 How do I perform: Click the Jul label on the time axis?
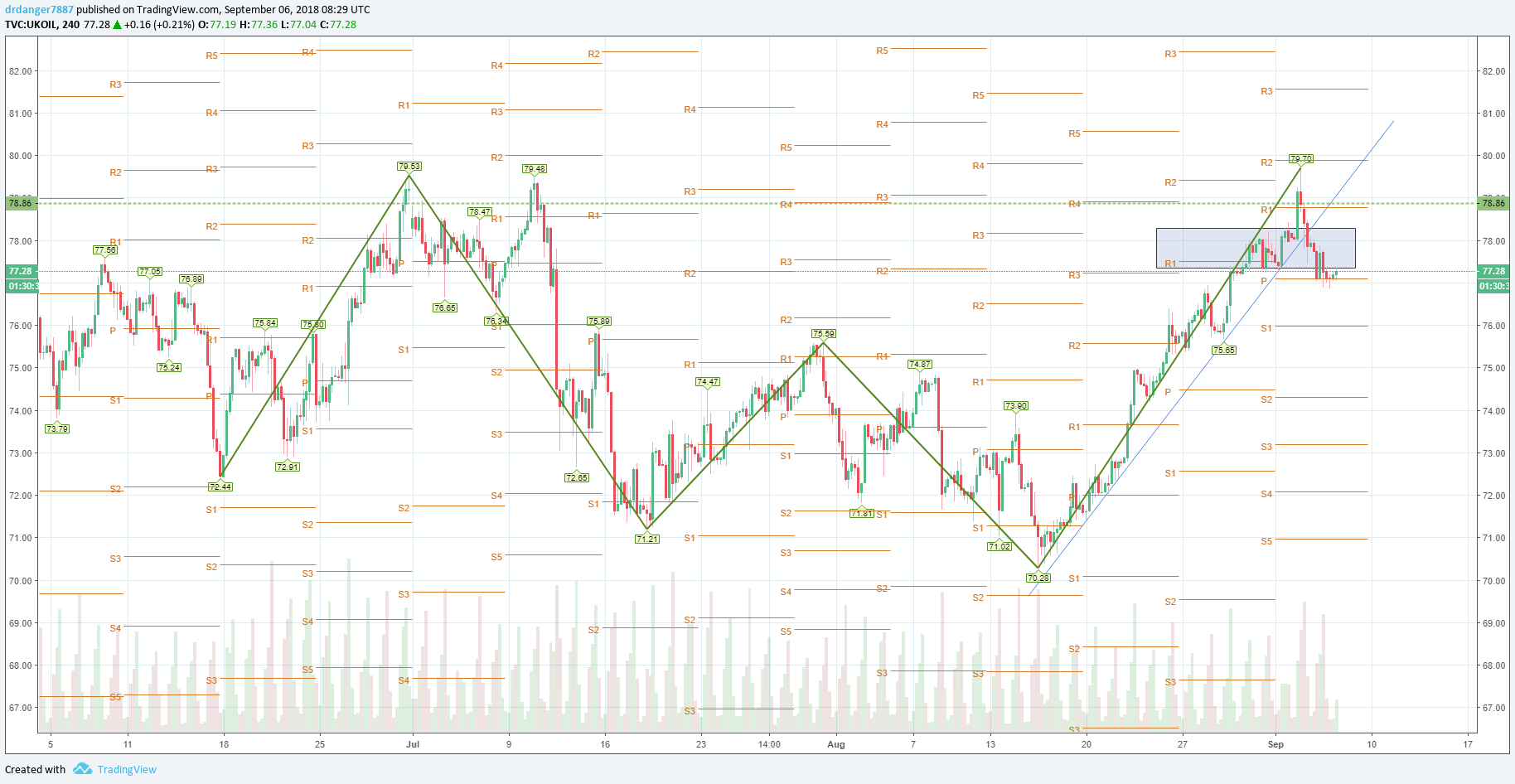tap(413, 744)
